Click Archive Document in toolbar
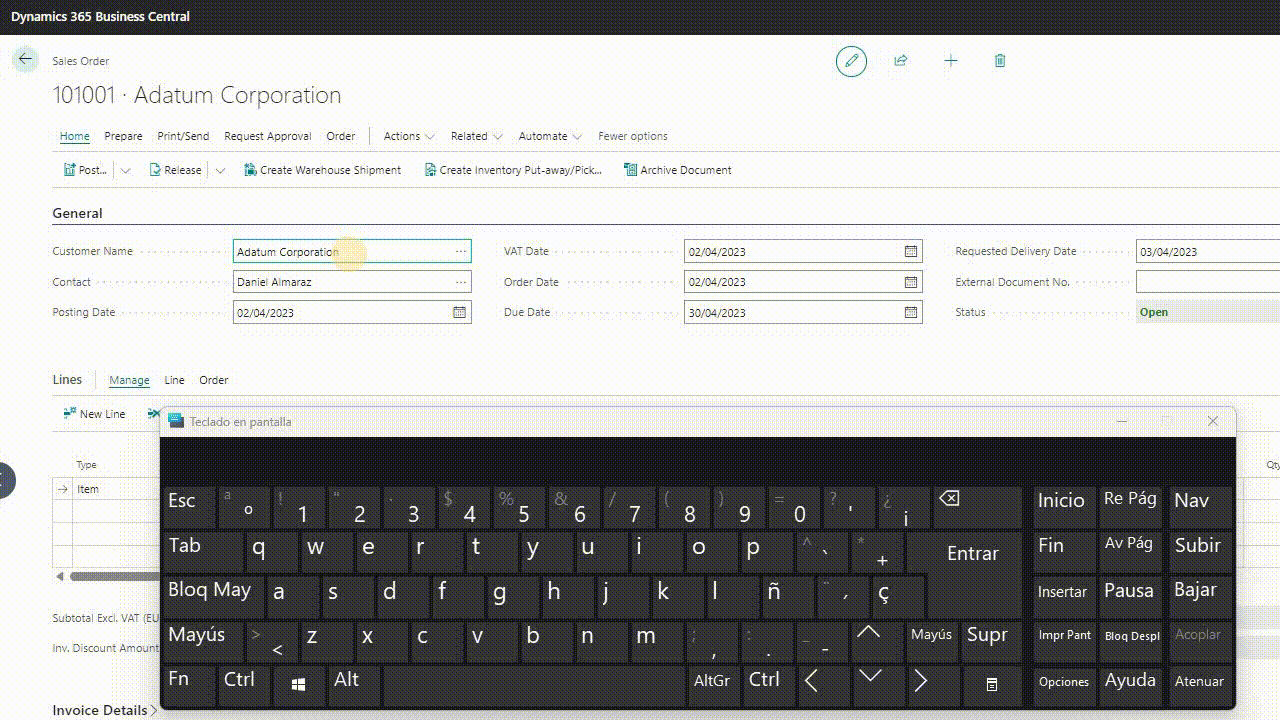 [x=677, y=170]
